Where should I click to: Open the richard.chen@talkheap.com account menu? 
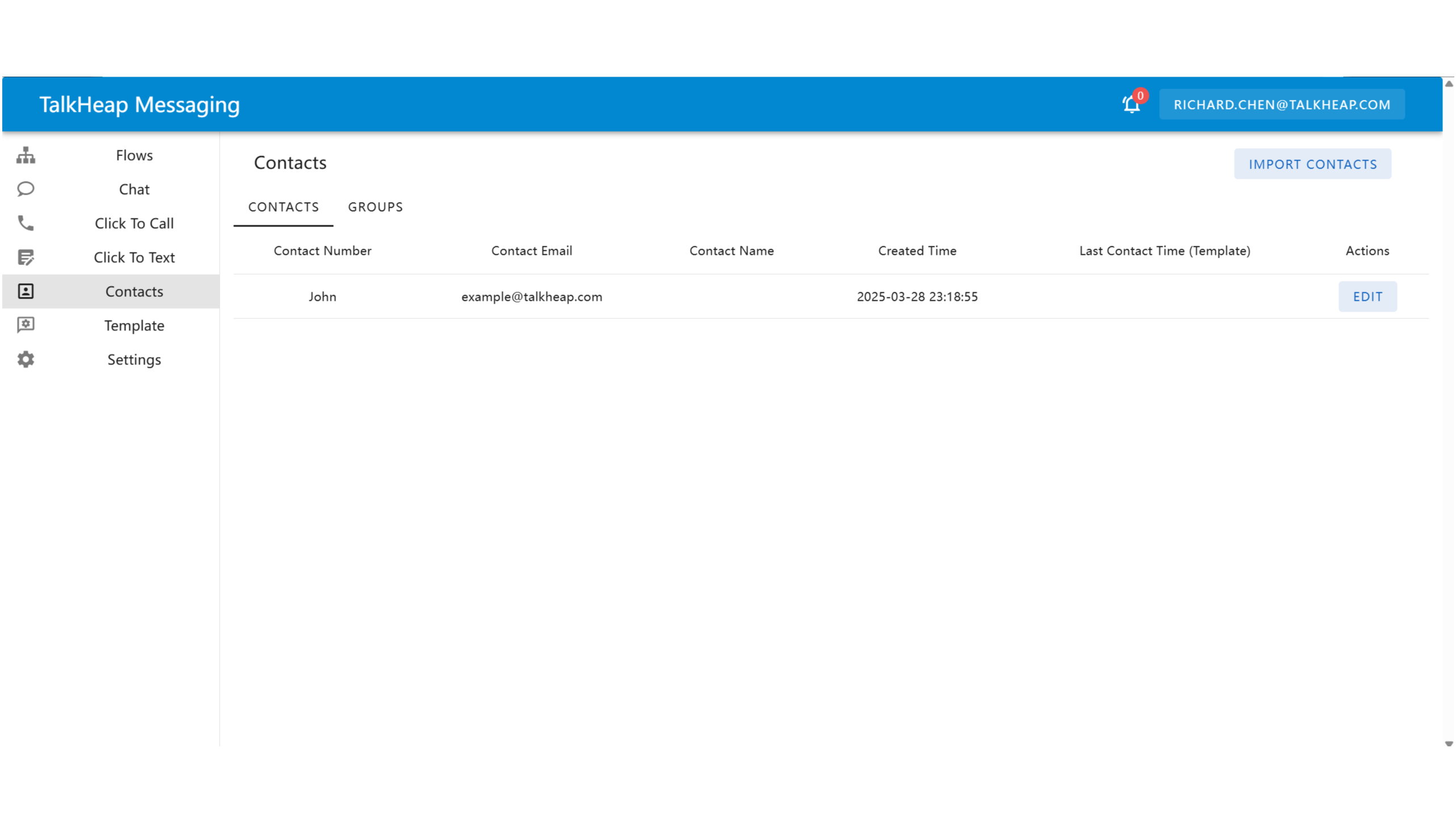point(1282,105)
